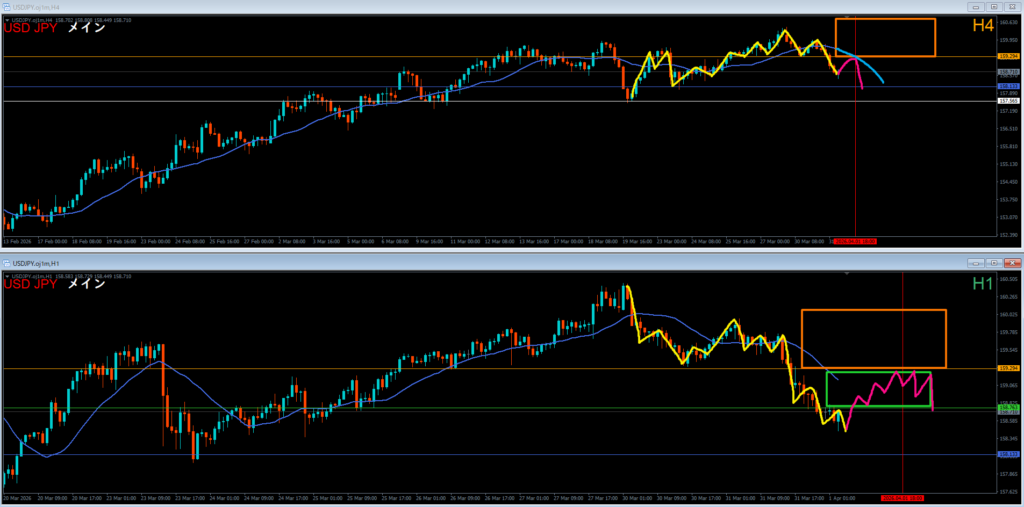Image resolution: width=1024 pixels, height=507 pixels.
Task: Toggle one-click trading arrow in H4 chart
Action: (x=7, y=19)
